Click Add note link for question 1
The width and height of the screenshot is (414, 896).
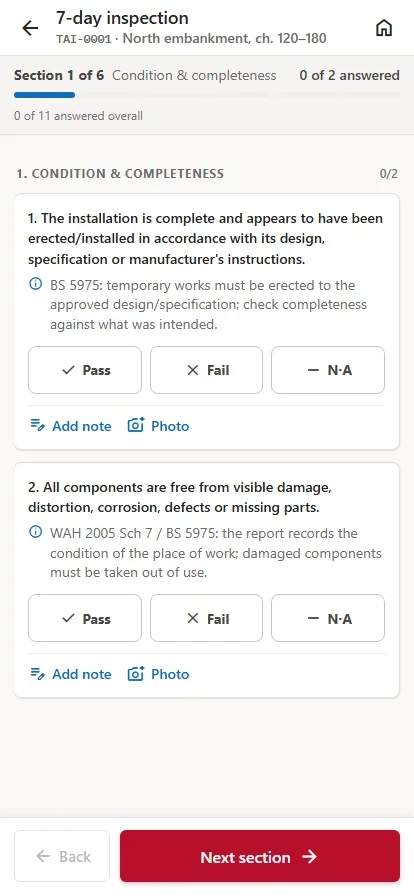click(x=71, y=426)
